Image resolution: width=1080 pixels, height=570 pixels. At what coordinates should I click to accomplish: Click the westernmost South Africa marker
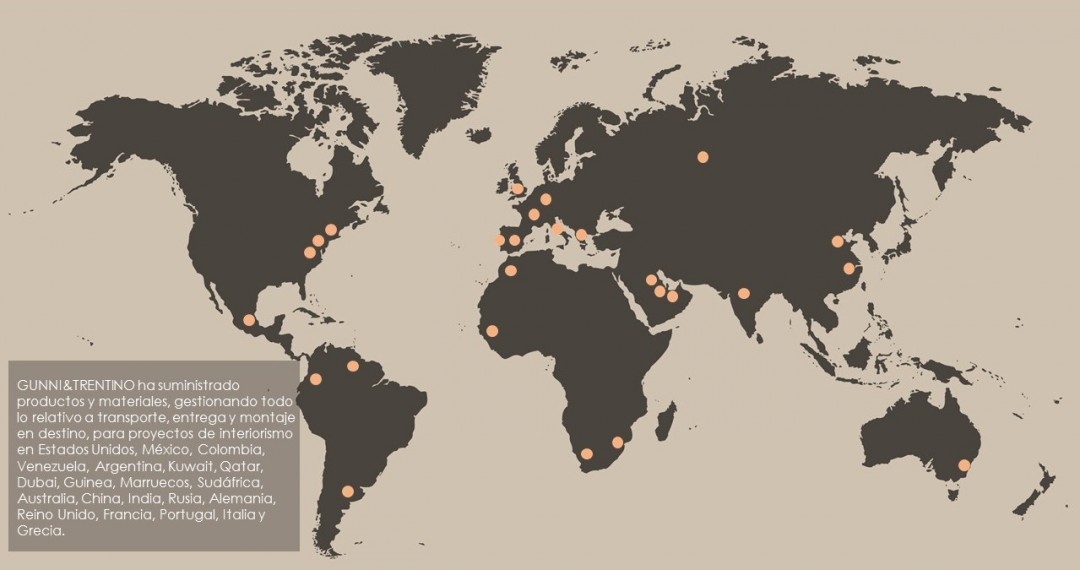[x=587, y=454]
